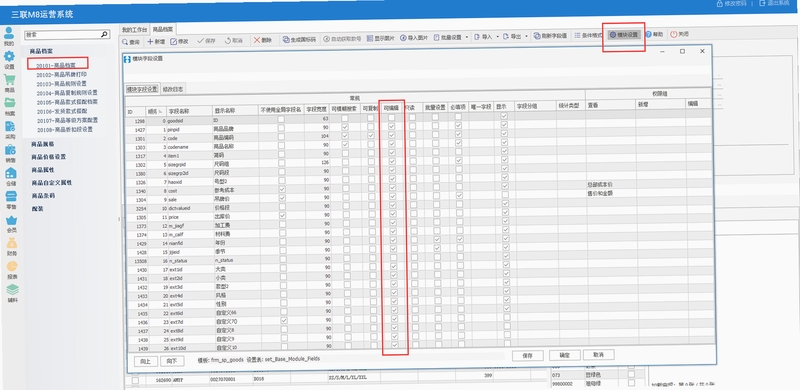The height and width of the screenshot is (390, 800).
Task: Click 查询 query toolbar button
Action: pos(131,42)
